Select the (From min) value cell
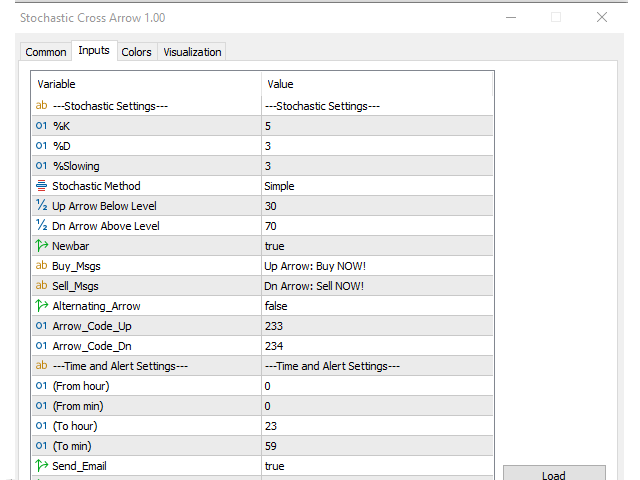The height and width of the screenshot is (480, 640). click(x=377, y=406)
